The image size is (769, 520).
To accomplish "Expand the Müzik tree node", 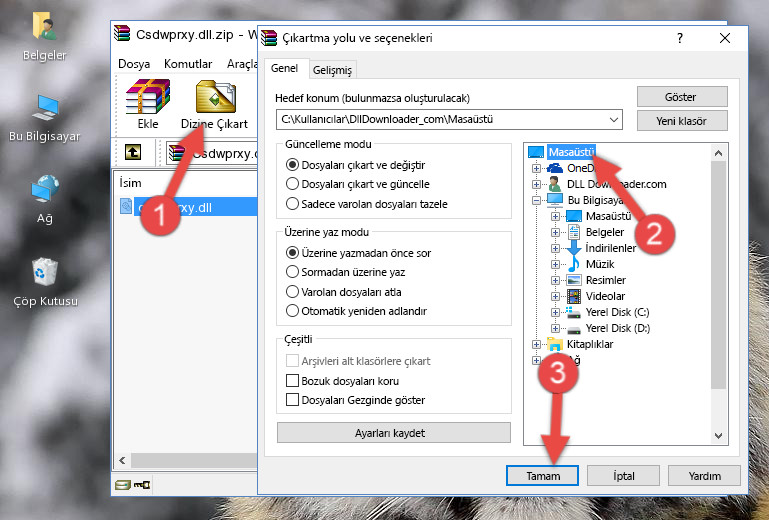I will tap(555, 264).
